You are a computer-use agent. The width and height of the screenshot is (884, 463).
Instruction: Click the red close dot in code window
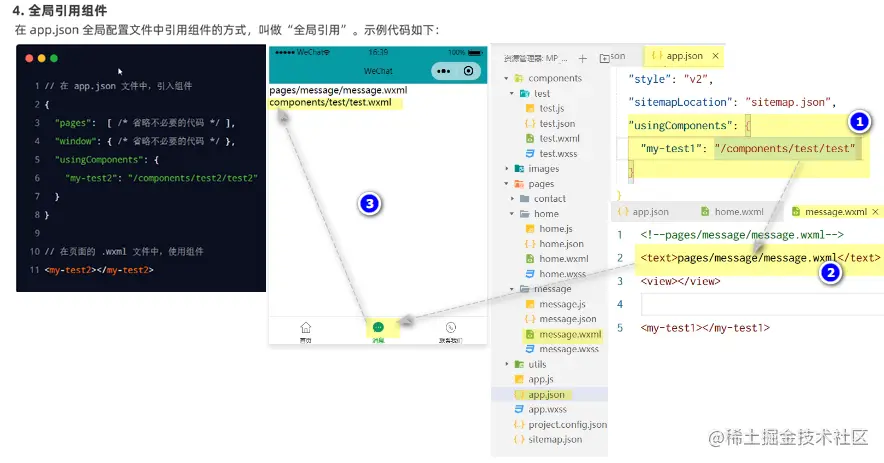click(29, 58)
